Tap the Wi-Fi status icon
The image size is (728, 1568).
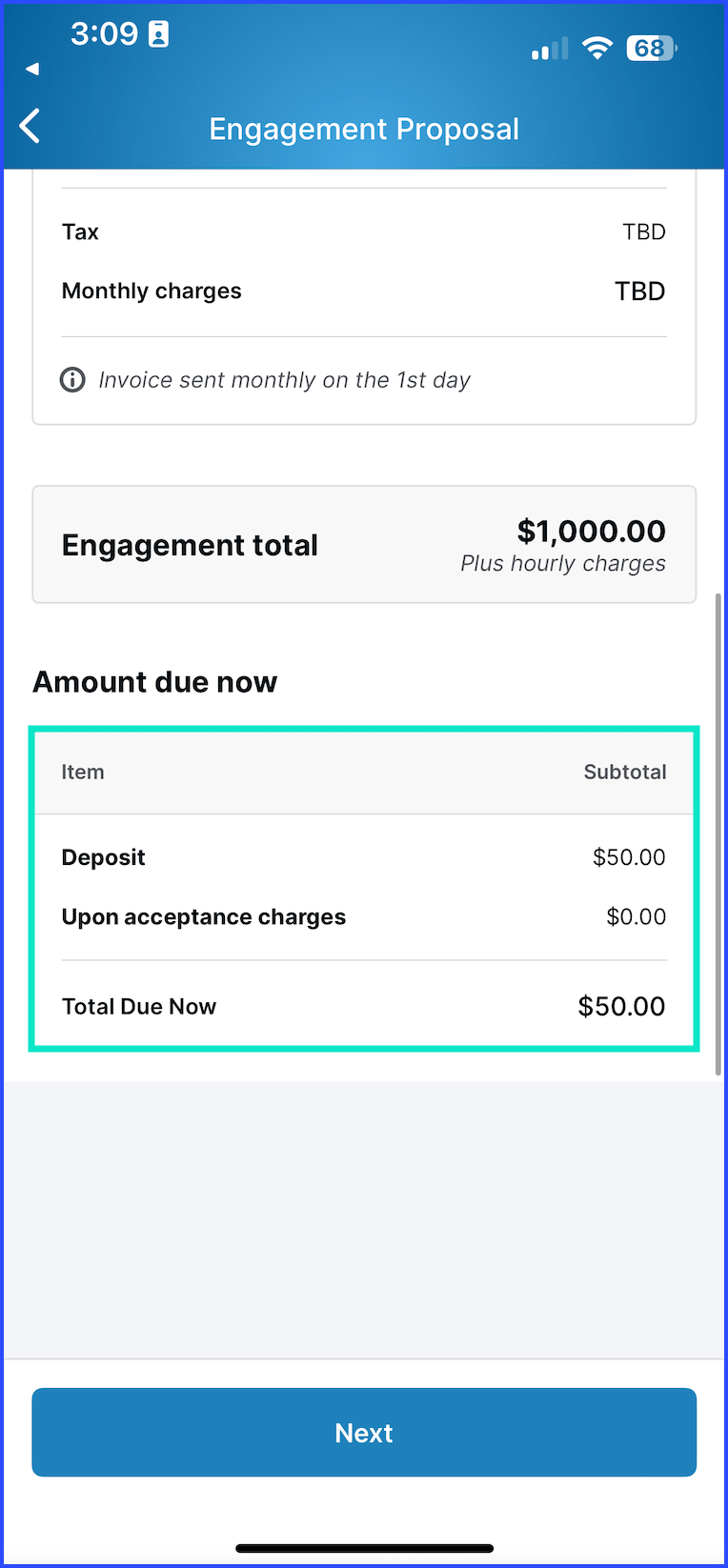click(x=597, y=48)
